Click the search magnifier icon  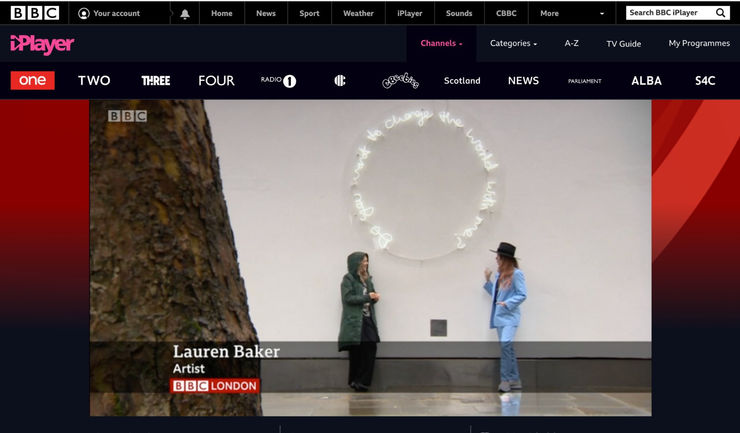click(720, 13)
